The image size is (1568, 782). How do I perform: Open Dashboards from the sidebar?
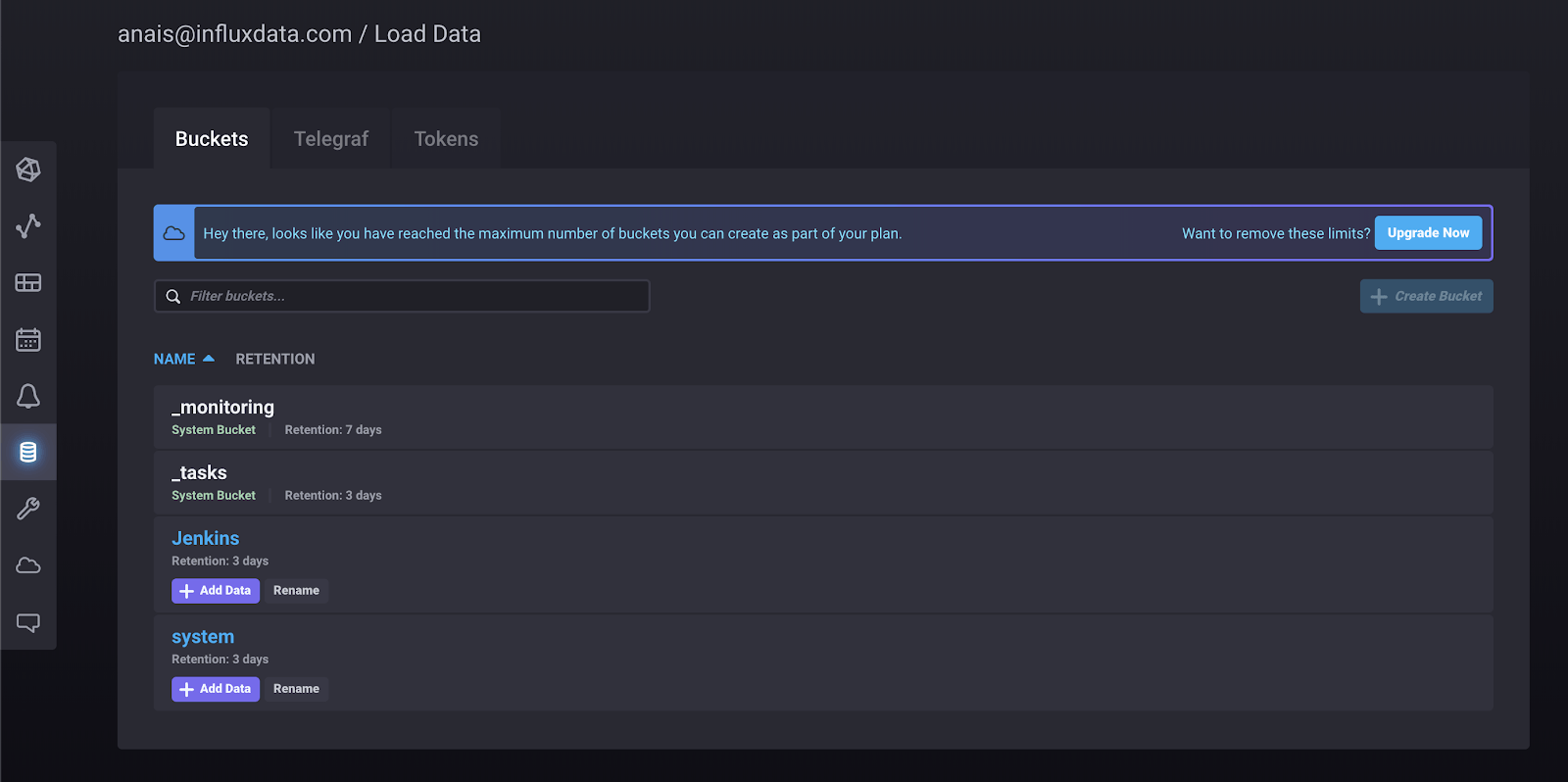tap(28, 282)
